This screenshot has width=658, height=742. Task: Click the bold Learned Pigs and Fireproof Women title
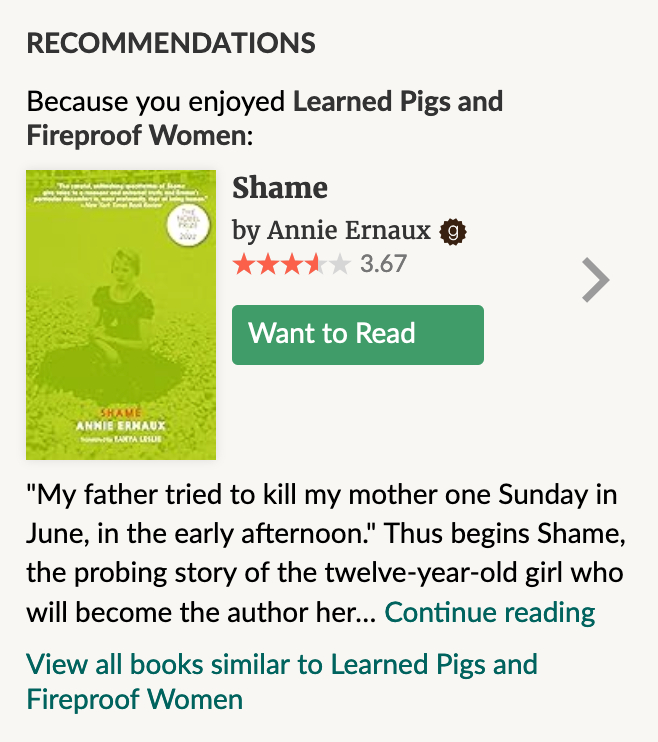point(398,102)
